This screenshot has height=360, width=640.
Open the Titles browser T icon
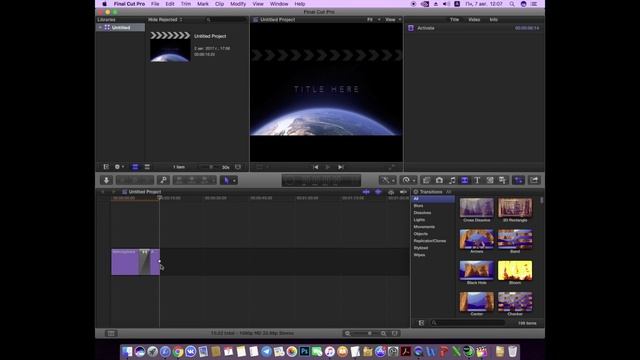click(477, 180)
